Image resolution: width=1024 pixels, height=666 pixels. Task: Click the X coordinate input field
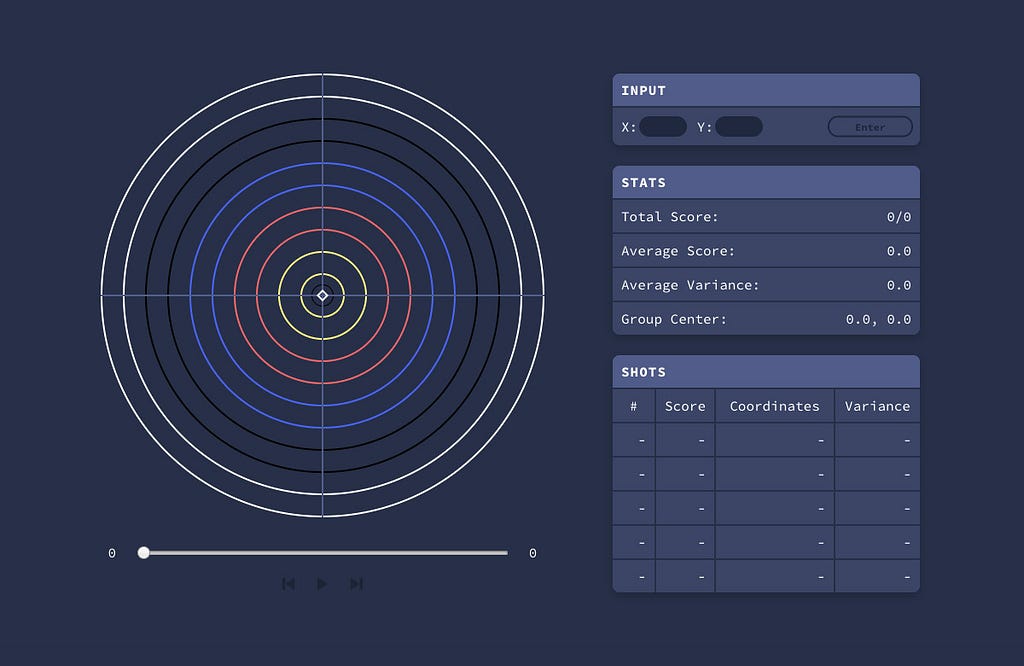point(663,127)
